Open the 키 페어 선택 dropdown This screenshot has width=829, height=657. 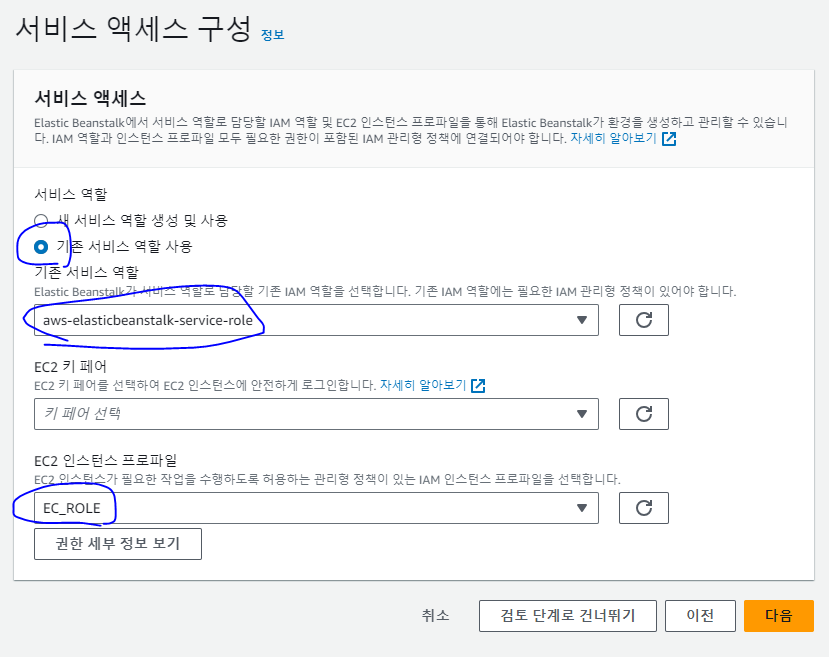(316, 414)
